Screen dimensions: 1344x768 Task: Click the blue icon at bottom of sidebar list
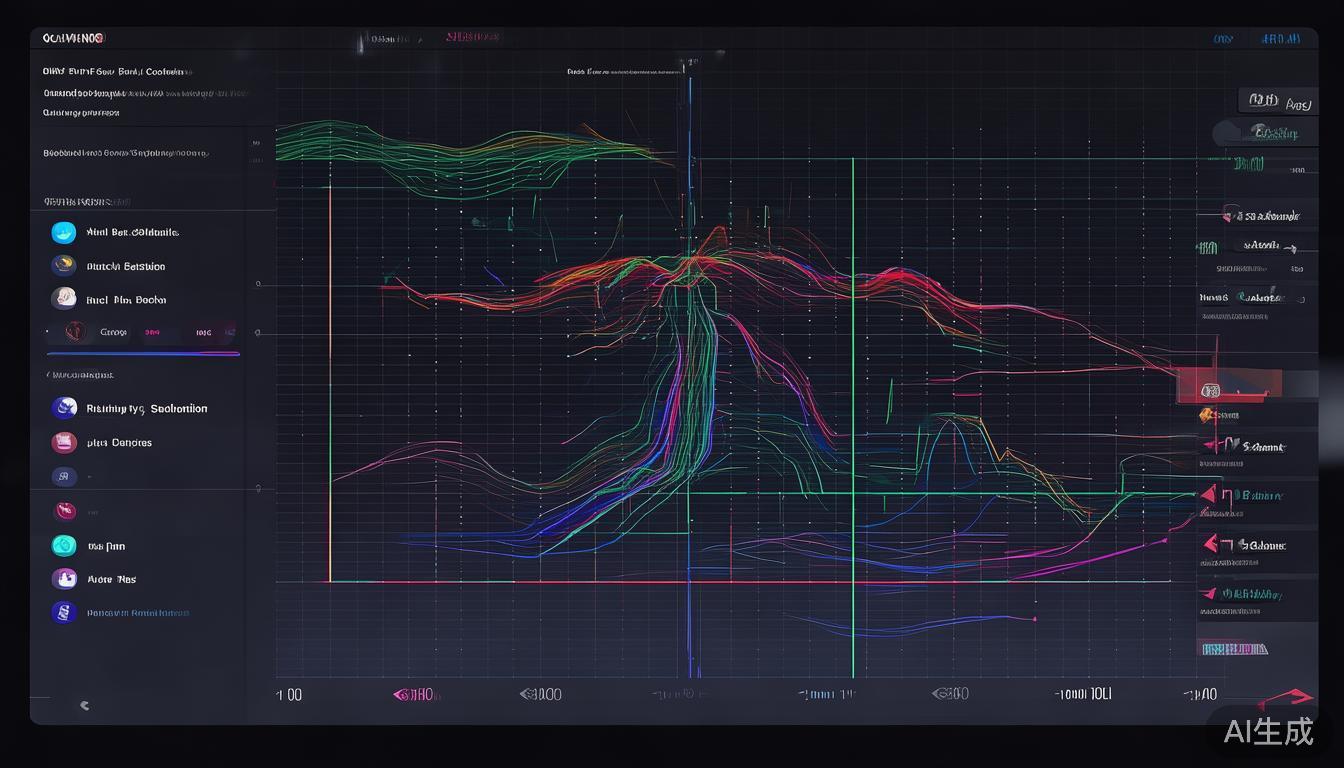64,612
